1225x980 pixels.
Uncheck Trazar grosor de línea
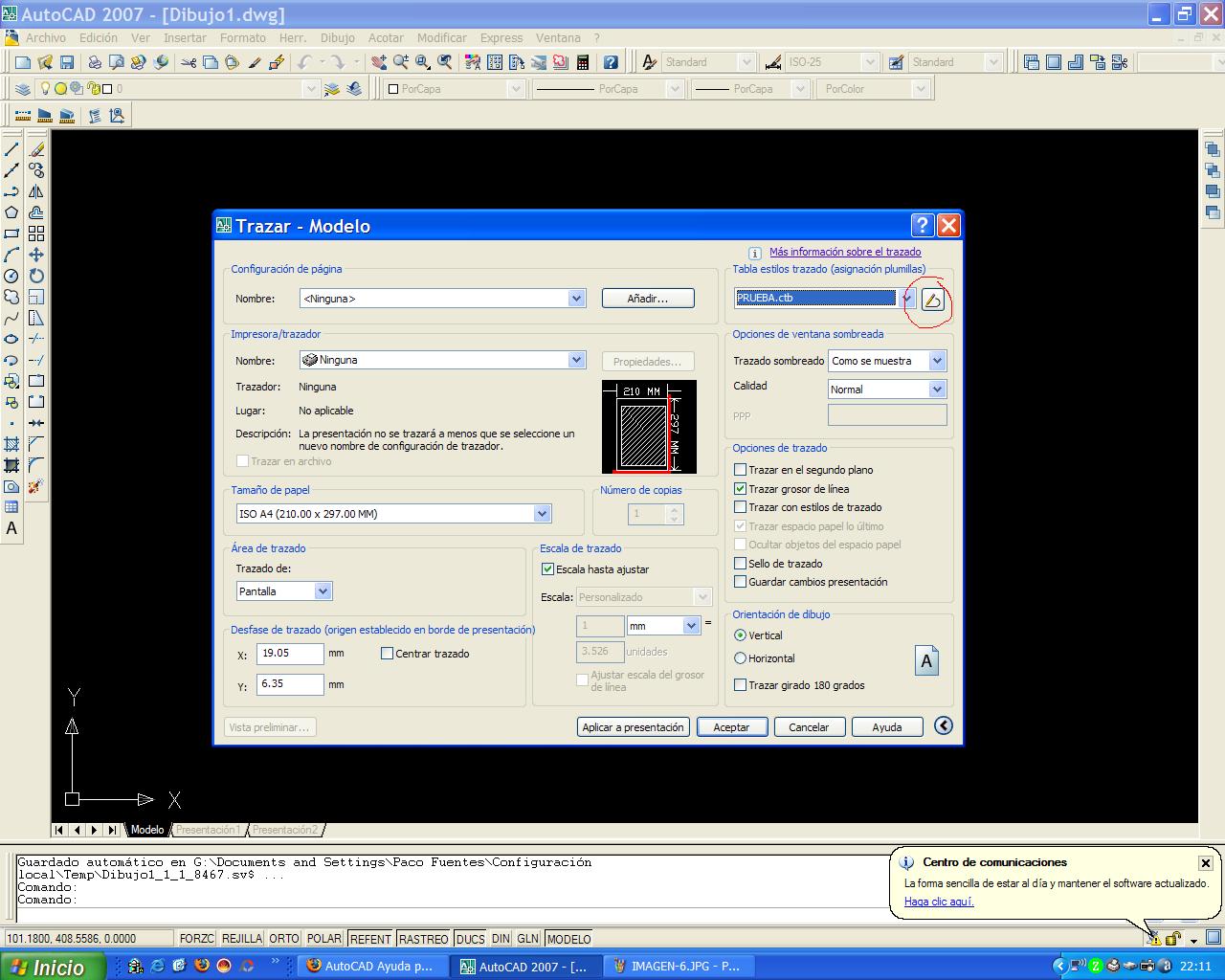(x=740, y=489)
